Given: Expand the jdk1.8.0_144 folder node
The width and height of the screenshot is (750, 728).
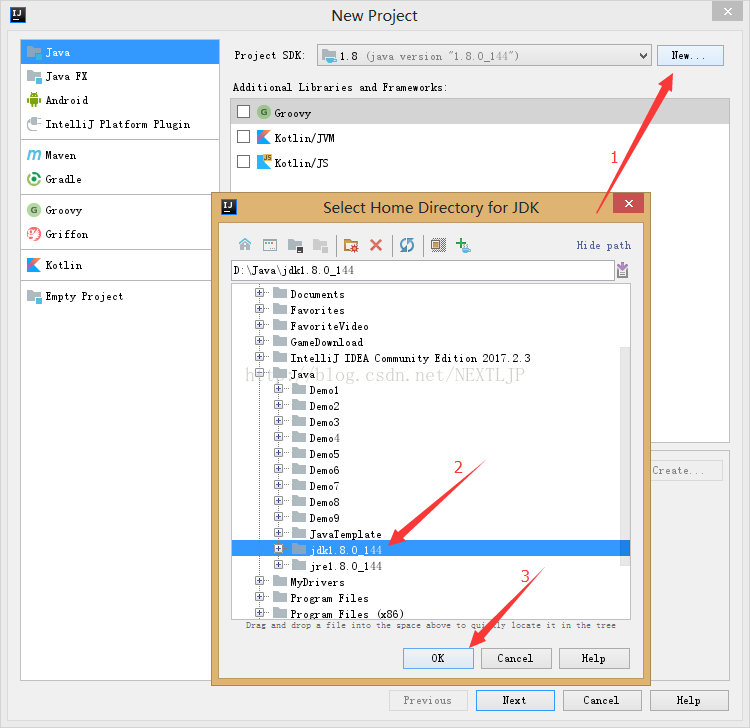Looking at the screenshot, I should pos(278,549).
